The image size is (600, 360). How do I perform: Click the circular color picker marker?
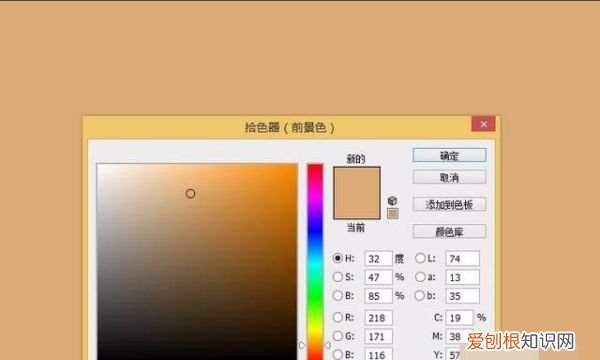click(190, 194)
